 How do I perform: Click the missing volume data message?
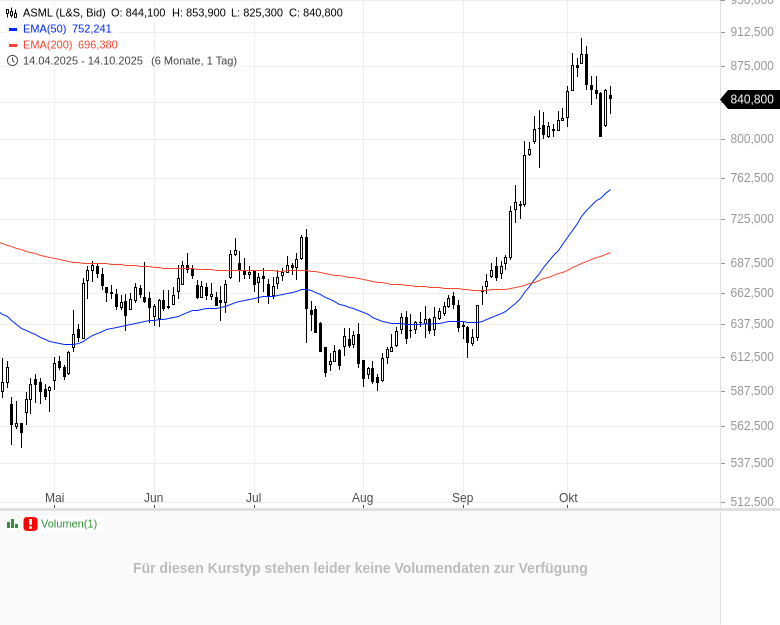(360, 568)
